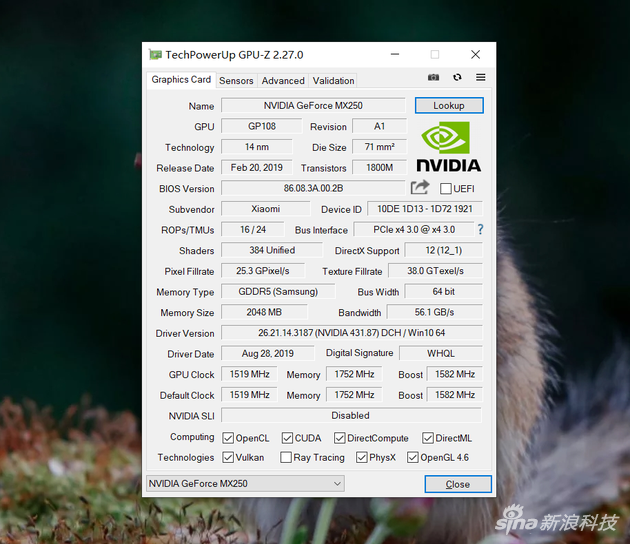Click the BIOS export share icon
This screenshot has width=630, height=544.
pyautogui.click(x=420, y=188)
